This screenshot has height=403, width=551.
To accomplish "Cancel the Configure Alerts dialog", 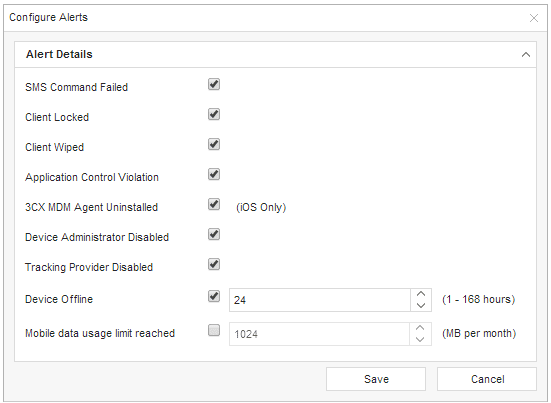I will (487, 379).
